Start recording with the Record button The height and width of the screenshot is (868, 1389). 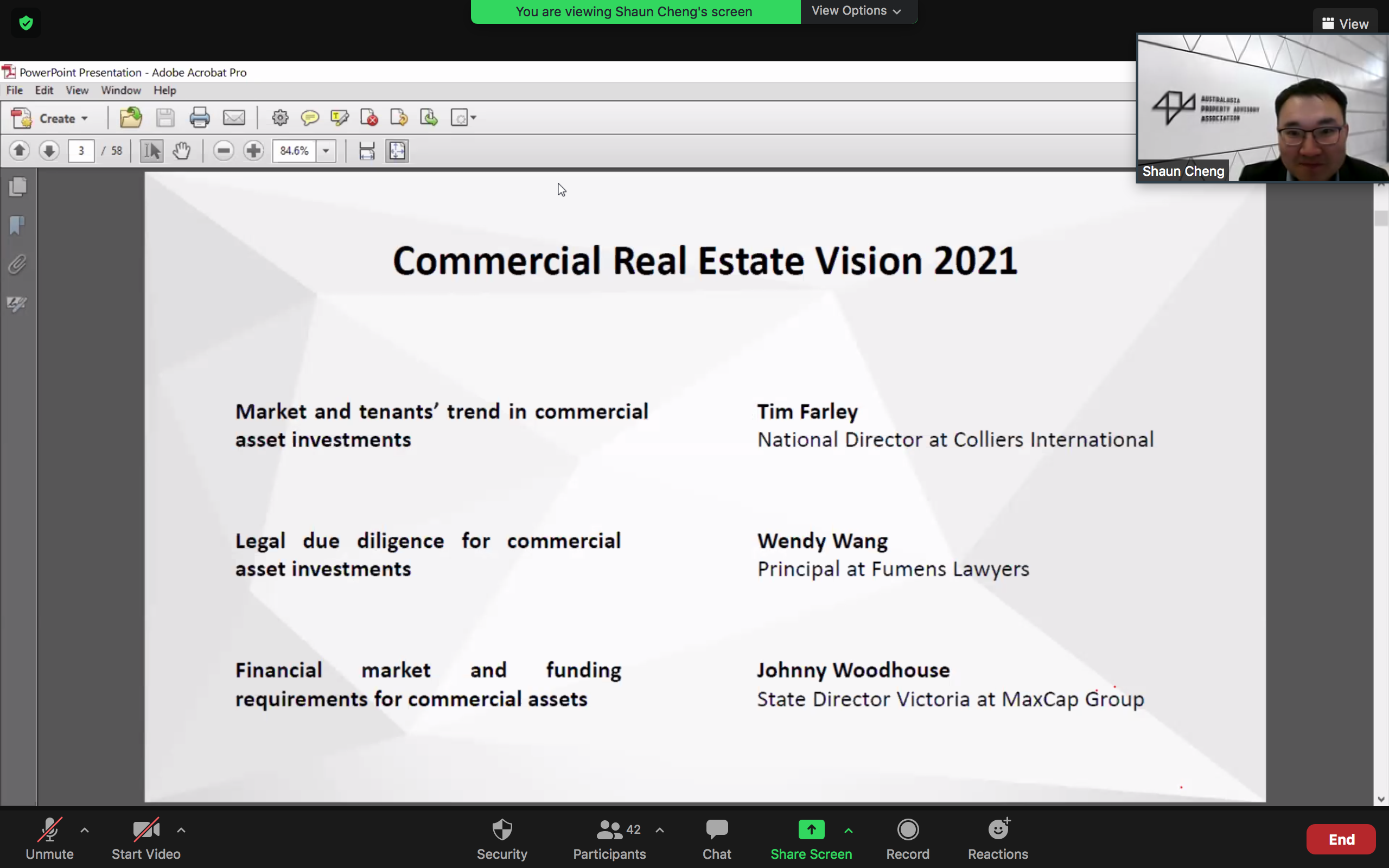[907, 839]
